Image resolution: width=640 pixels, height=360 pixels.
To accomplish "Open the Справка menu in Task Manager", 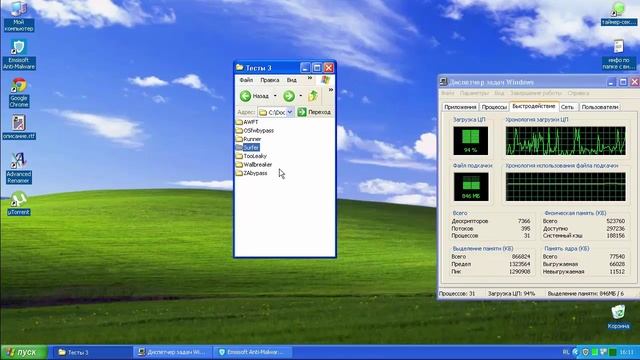I will [x=578, y=93].
